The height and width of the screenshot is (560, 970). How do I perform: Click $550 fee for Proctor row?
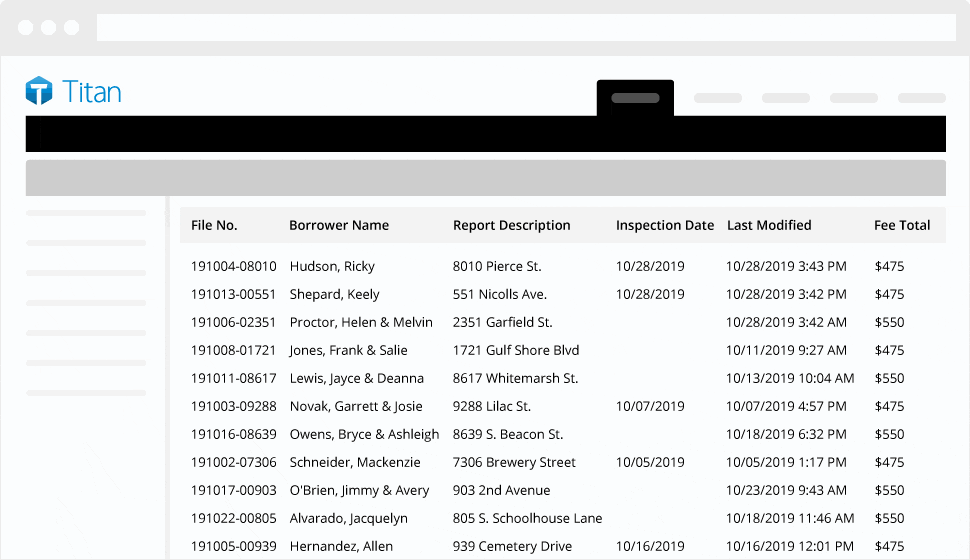point(890,322)
